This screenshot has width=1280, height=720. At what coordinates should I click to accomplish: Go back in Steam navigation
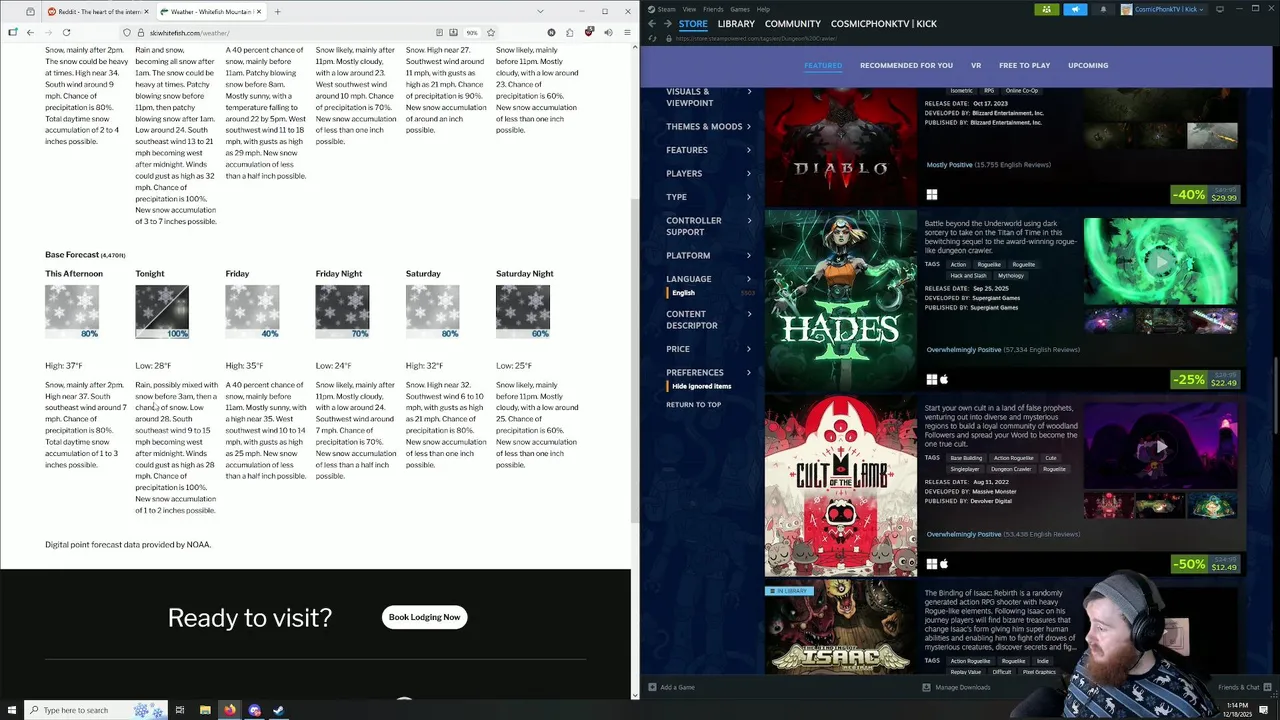click(652, 23)
